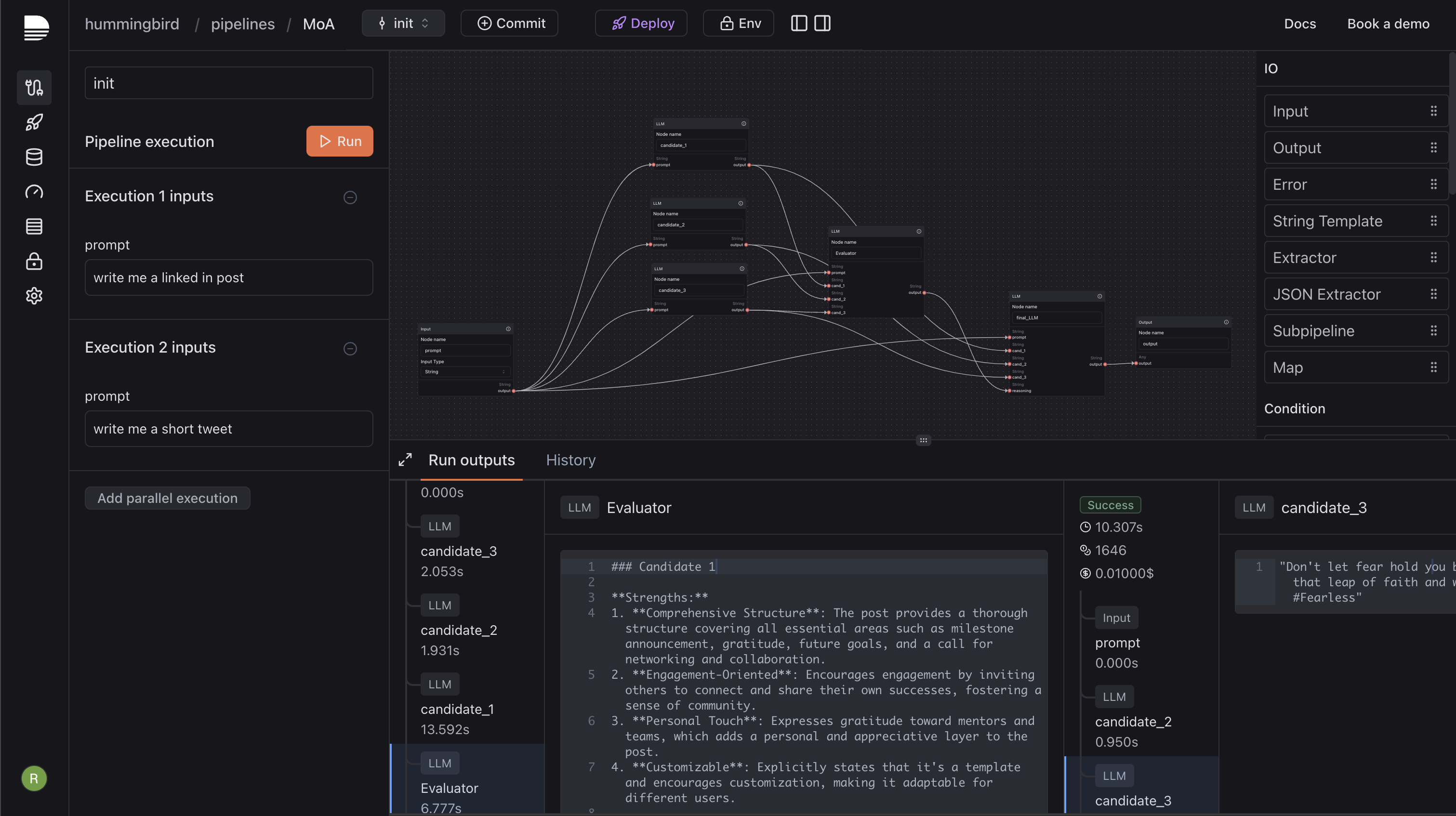Click the write me a short tweet field

[x=228, y=429]
